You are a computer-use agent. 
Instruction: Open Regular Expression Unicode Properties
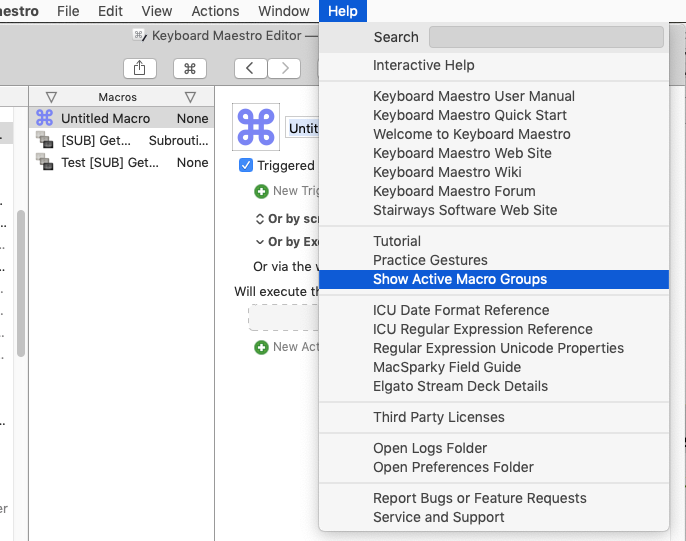[494, 349]
